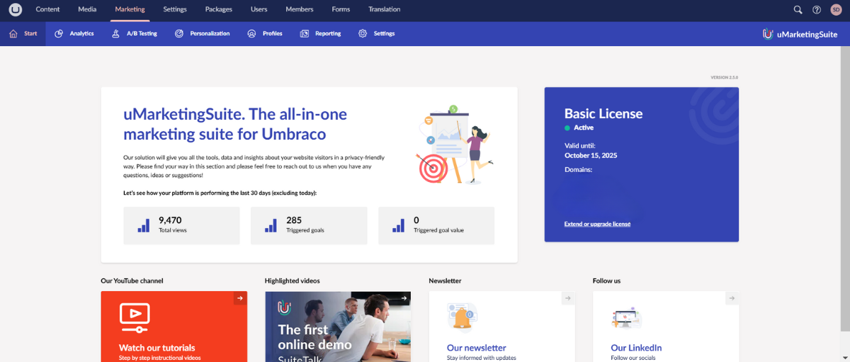Select the Start home tab
This screenshot has width=850, height=362.
point(23,34)
